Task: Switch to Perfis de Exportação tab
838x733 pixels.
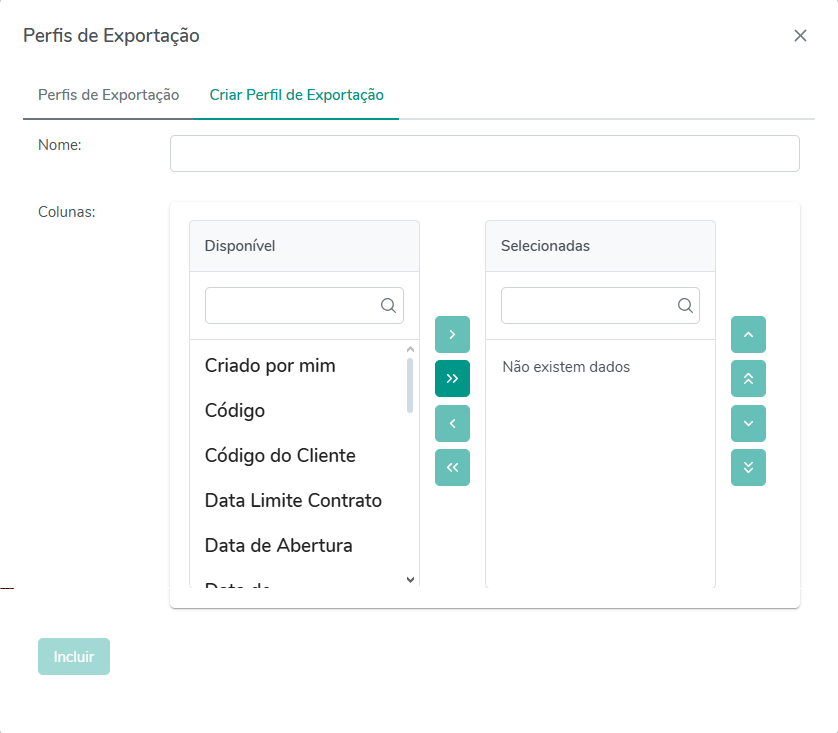Action: click(108, 95)
